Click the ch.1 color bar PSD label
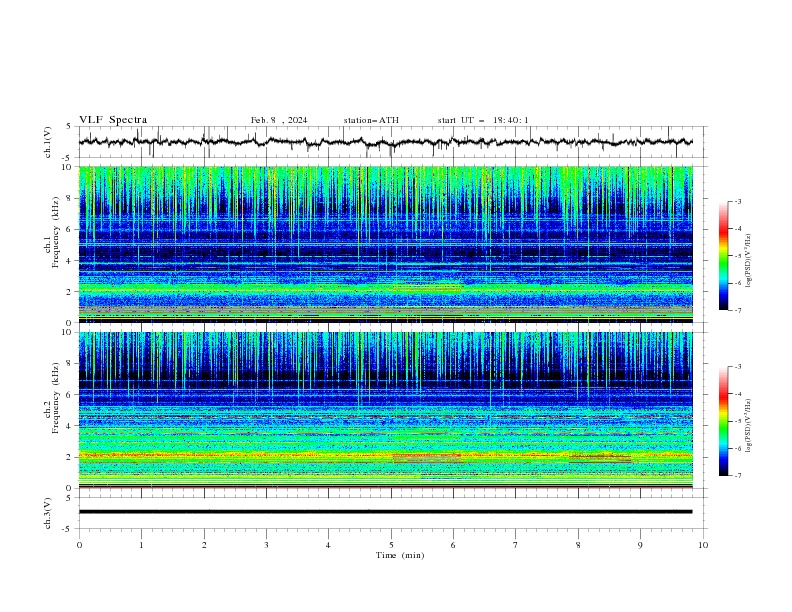This screenshot has height=612, width=792. tap(748, 261)
